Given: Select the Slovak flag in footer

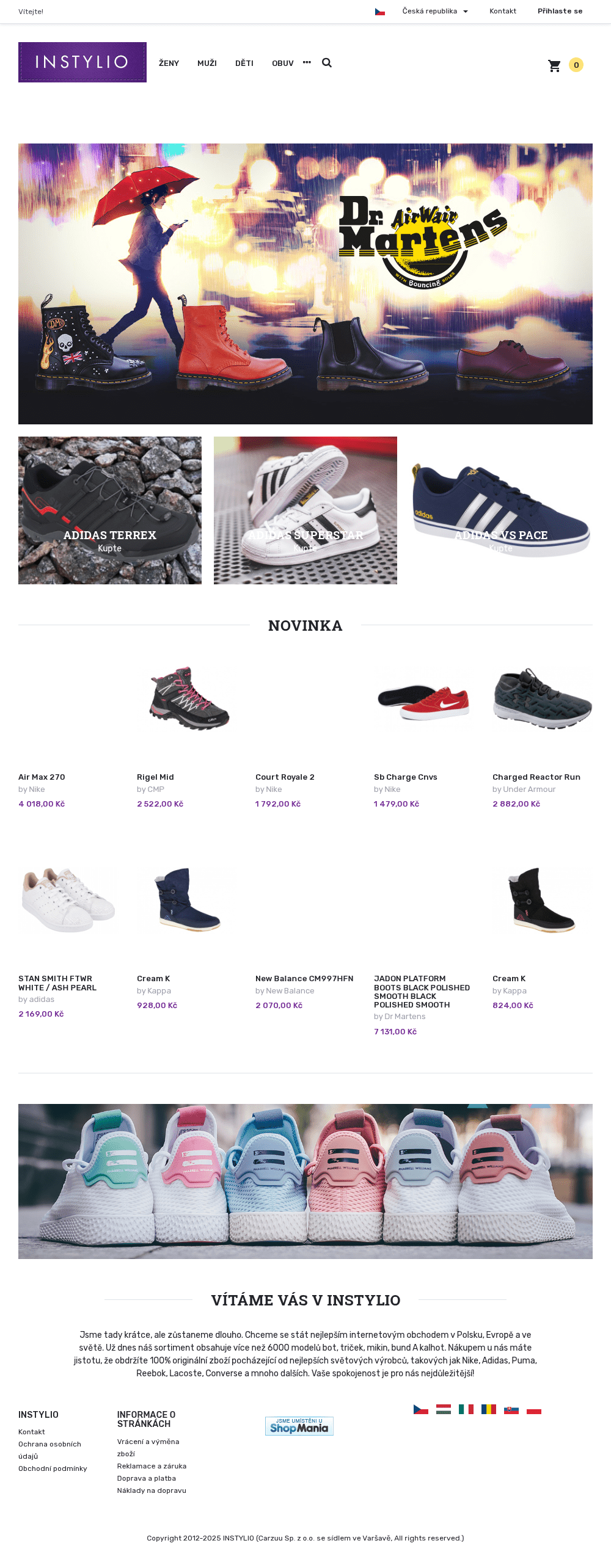Looking at the screenshot, I should 511,1409.
